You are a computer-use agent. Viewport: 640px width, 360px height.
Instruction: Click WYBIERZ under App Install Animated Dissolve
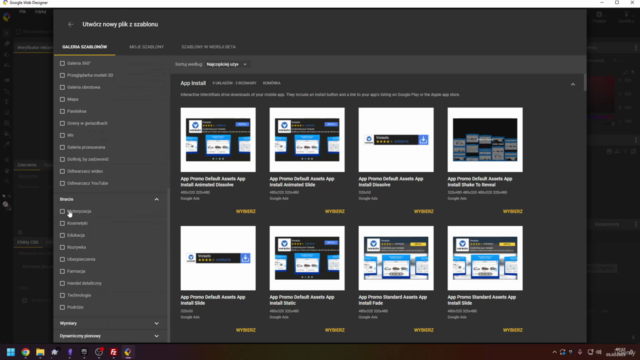coord(246,211)
